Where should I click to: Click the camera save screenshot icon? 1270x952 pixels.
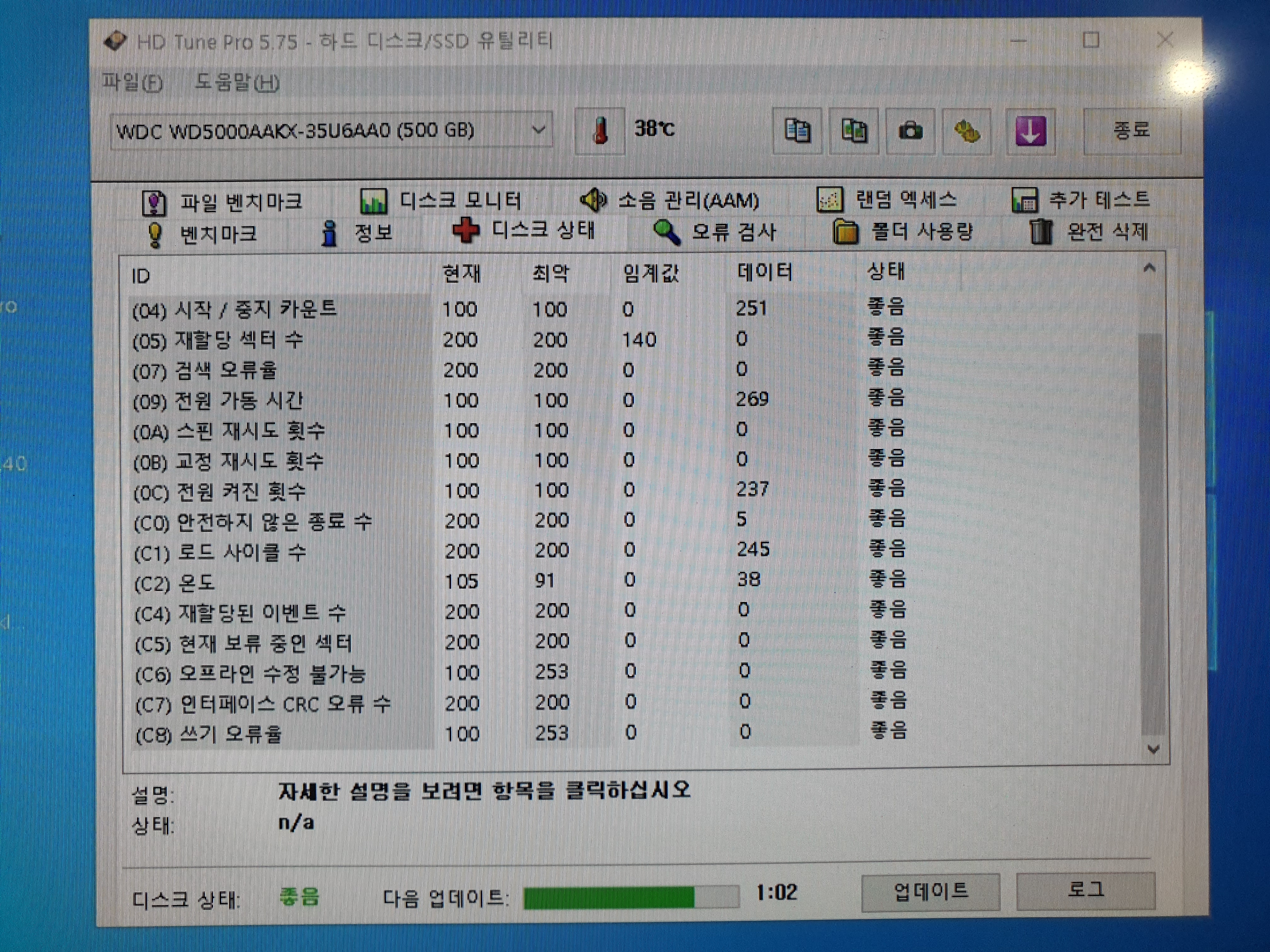point(910,131)
